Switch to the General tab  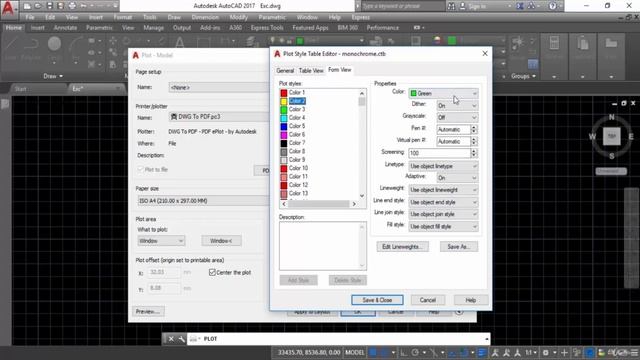pos(285,71)
